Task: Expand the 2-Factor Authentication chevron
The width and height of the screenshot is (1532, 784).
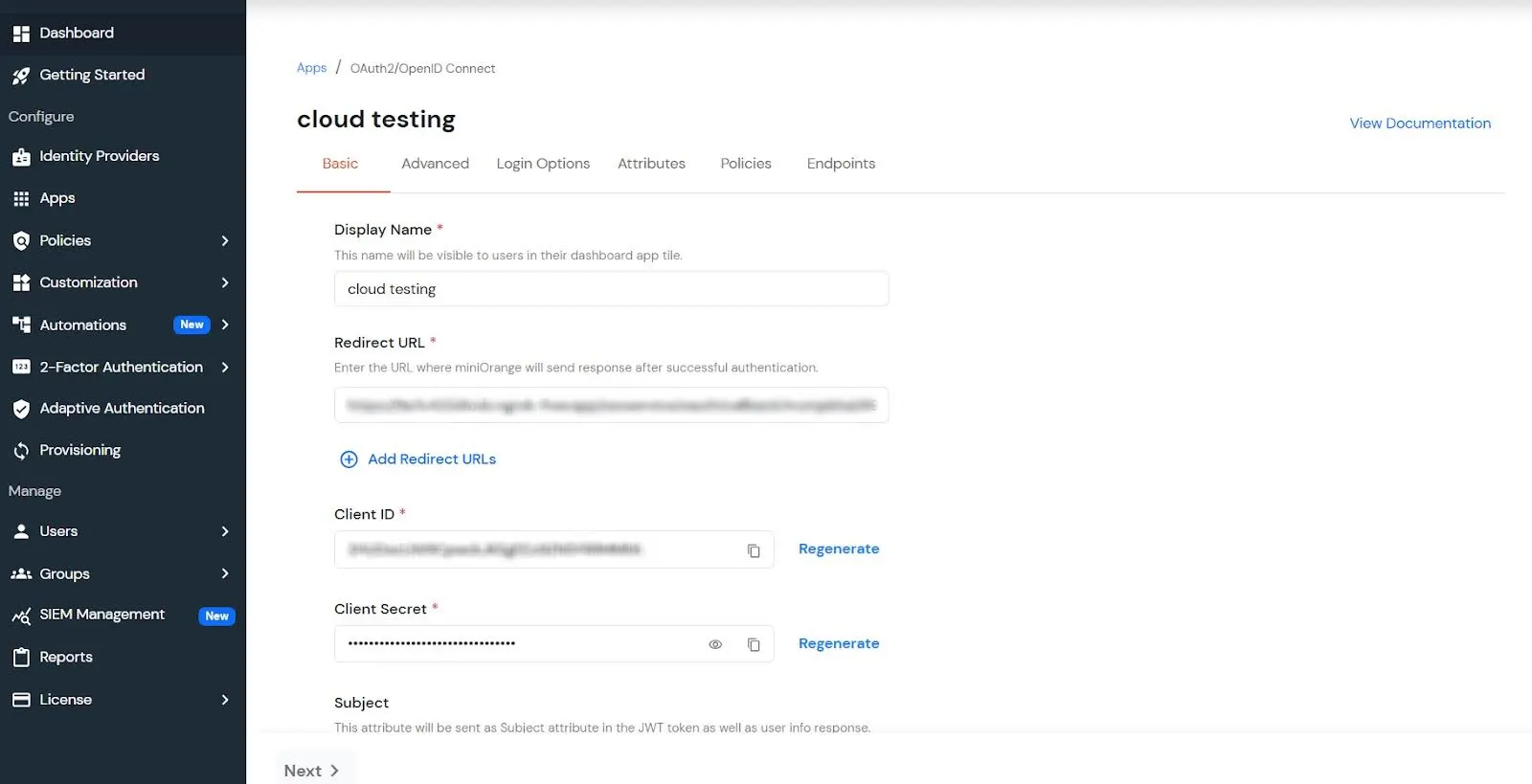Action: point(225,368)
